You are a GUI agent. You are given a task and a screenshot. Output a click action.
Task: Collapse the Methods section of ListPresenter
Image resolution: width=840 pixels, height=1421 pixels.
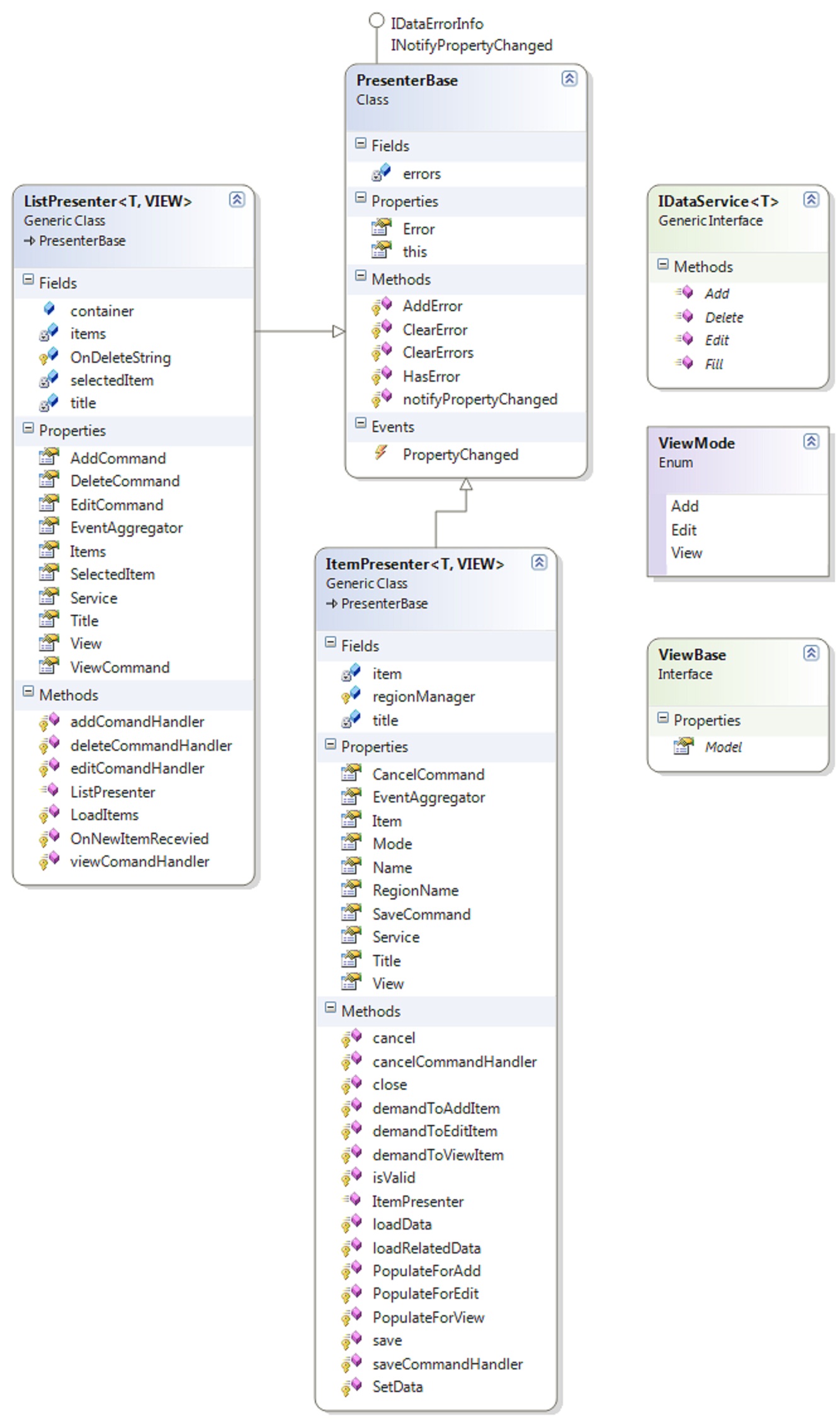click(x=28, y=692)
